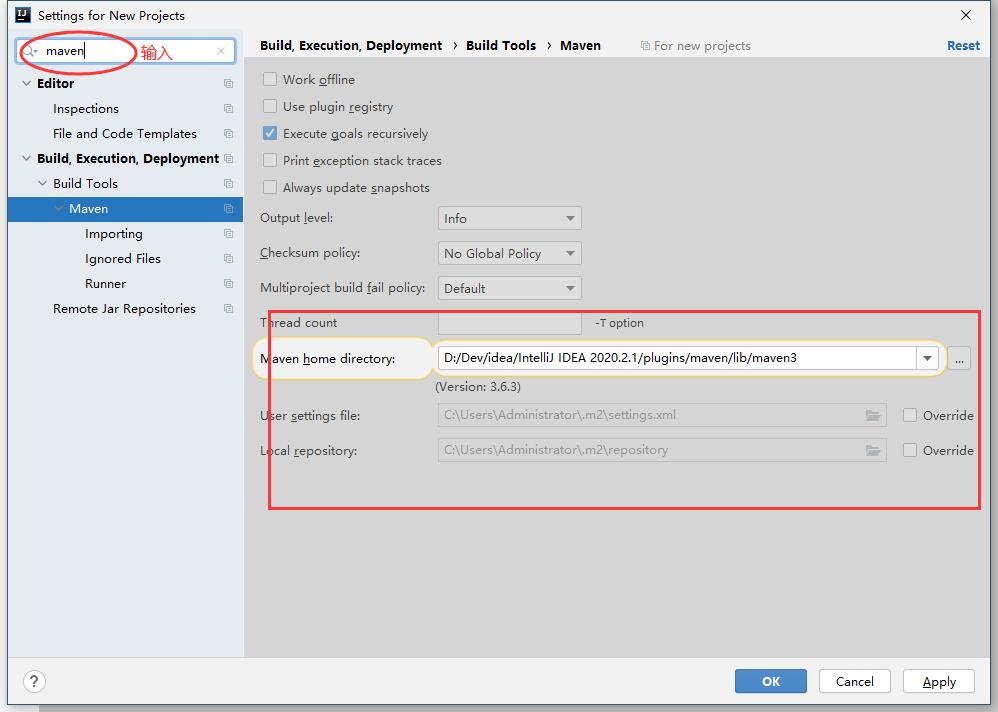Clear the maven search text
Viewport: 998px width, 712px height.
point(220,51)
